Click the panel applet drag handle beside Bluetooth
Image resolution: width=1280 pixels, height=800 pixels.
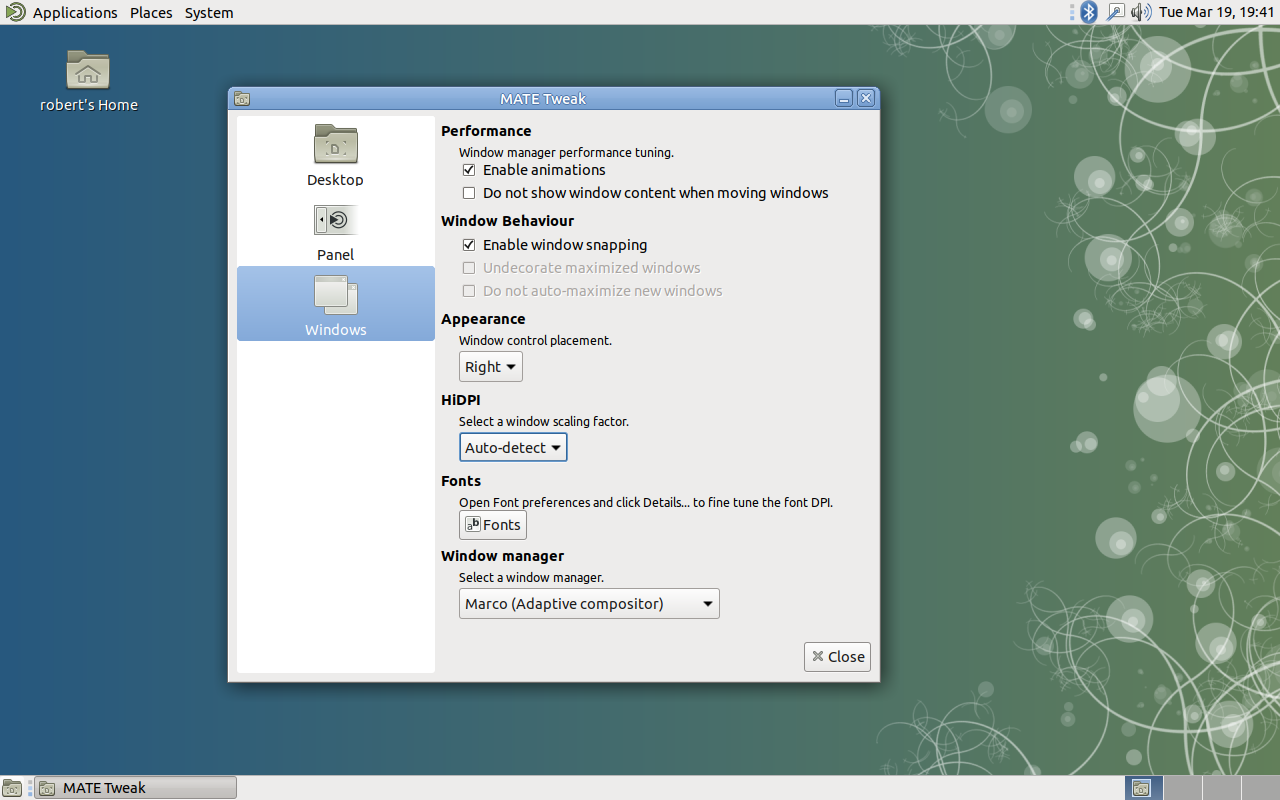point(1073,12)
